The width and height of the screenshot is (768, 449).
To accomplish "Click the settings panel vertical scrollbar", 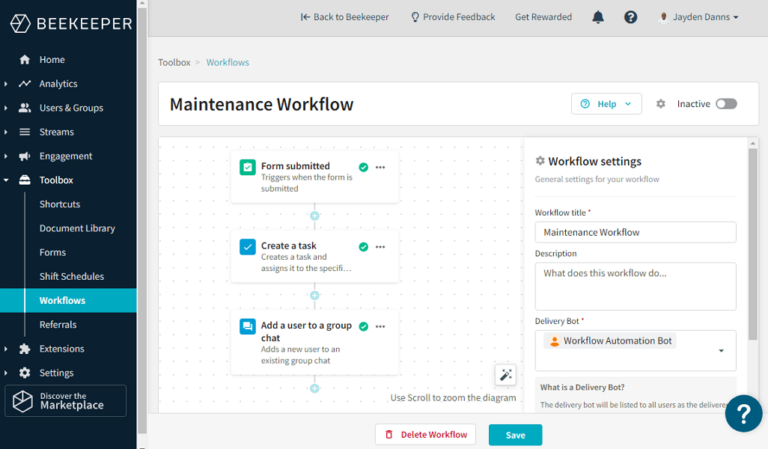I will tap(753, 244).
